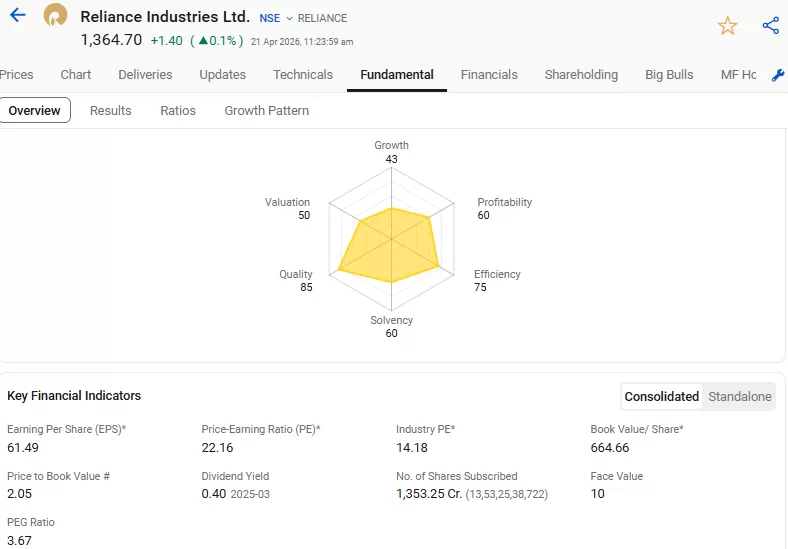Viewport: 788px width, 549px height.
Task: Select the Fundamental tab
Action: point(397,75)
